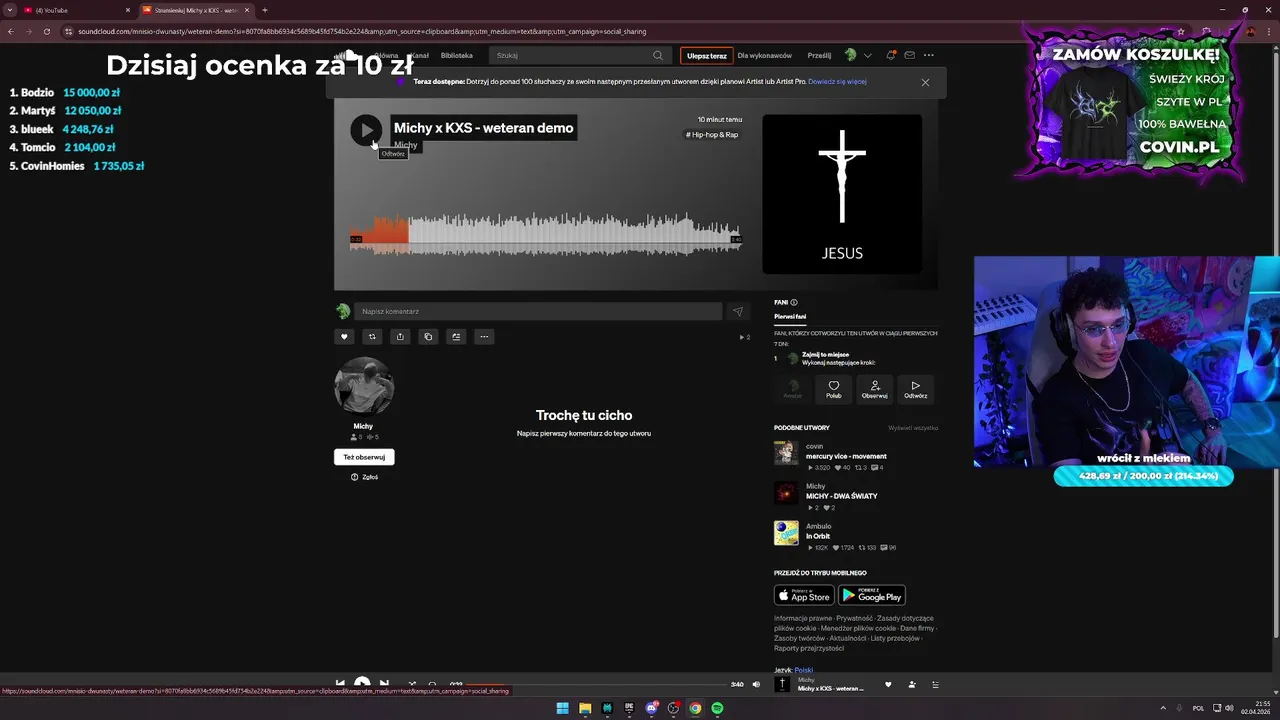The height and width of the screenshot is (720, 1280).
Task: Open the more options ellipsis under the comment box
Action: click(x=484, y=337)
